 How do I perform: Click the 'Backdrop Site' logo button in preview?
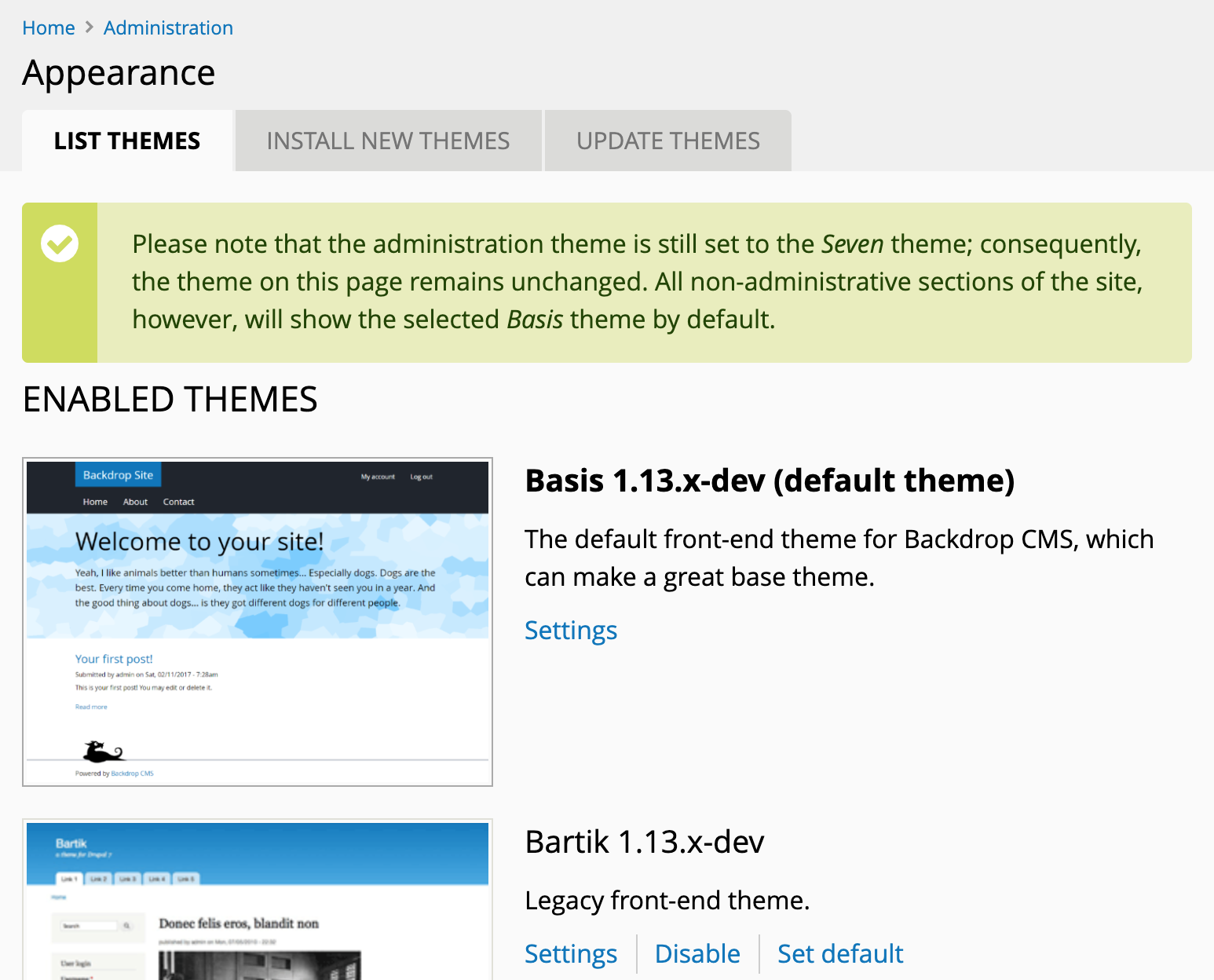pyautogui.click(x=118, y=474)
